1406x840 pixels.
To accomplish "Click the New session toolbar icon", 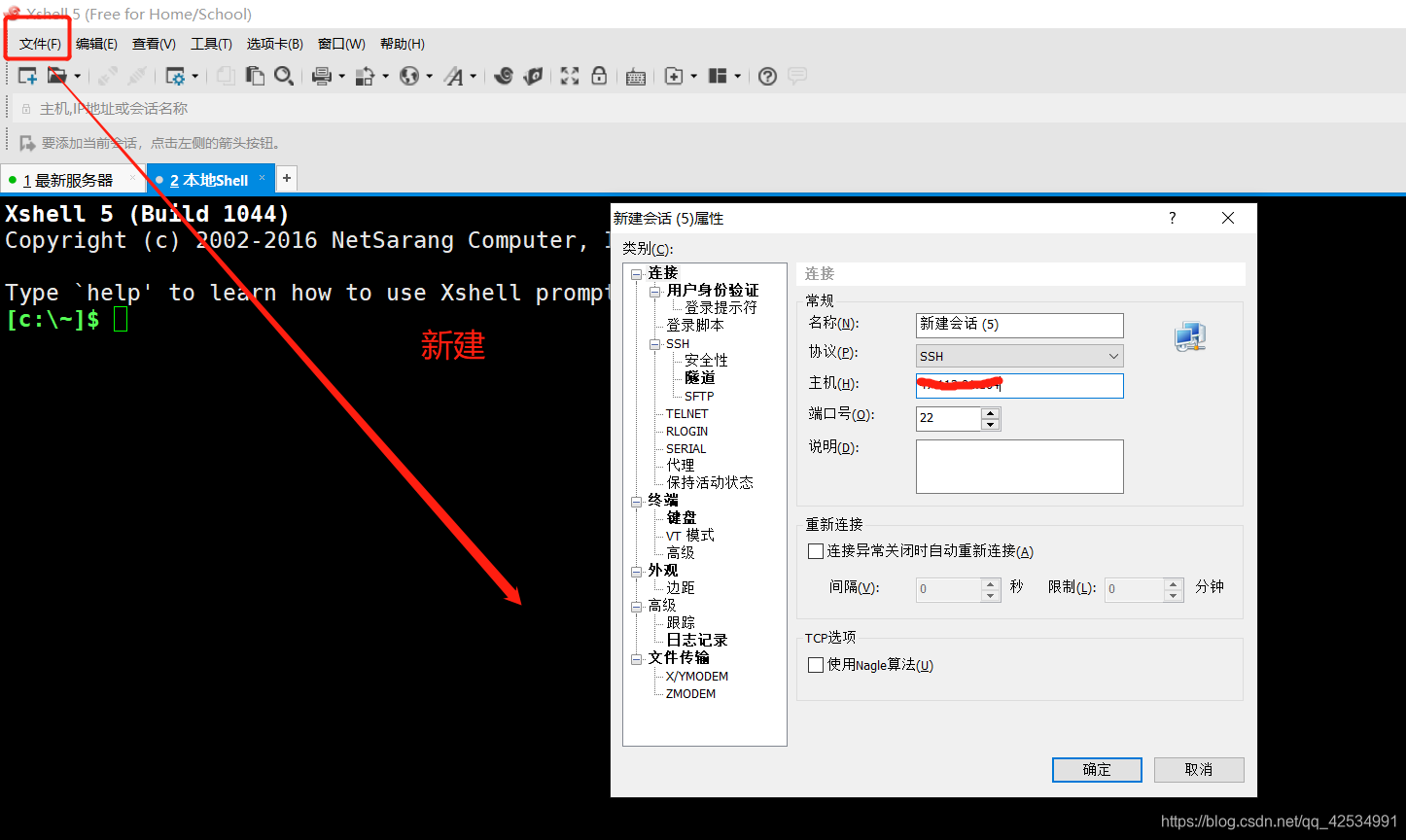I will coord(28,76).
